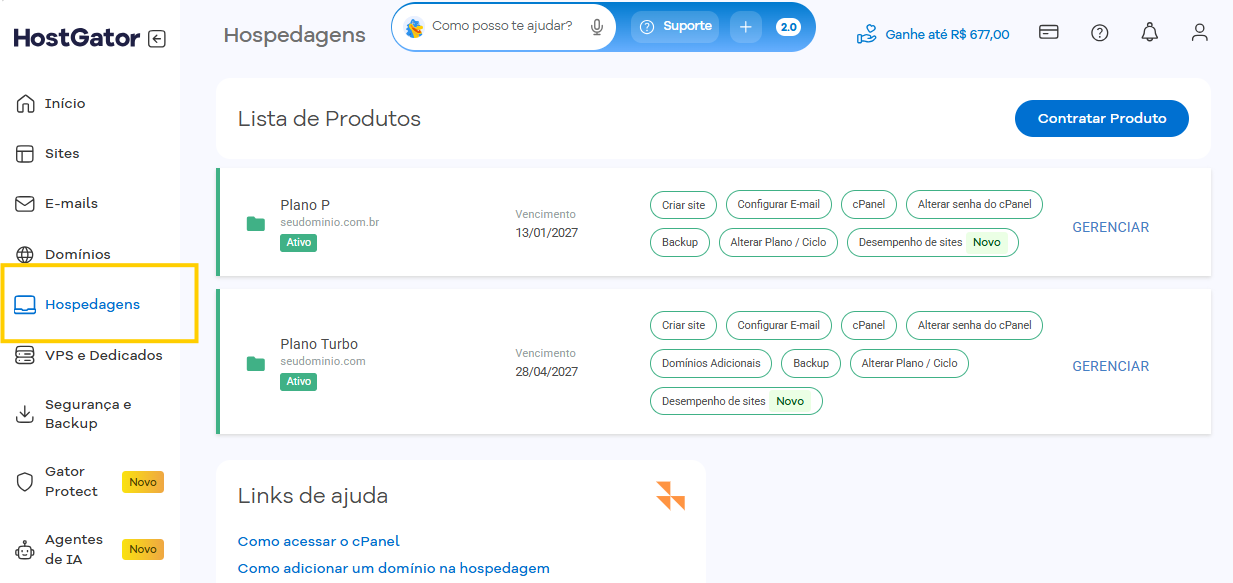Screen dimensions: 1233x583
Task: Click Backup for Plano P
Action: click(x=680, y=242)
